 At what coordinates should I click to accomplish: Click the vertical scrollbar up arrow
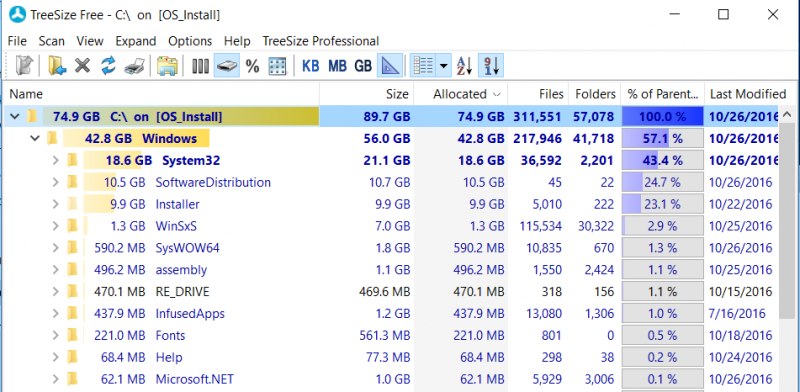[786, 115]
